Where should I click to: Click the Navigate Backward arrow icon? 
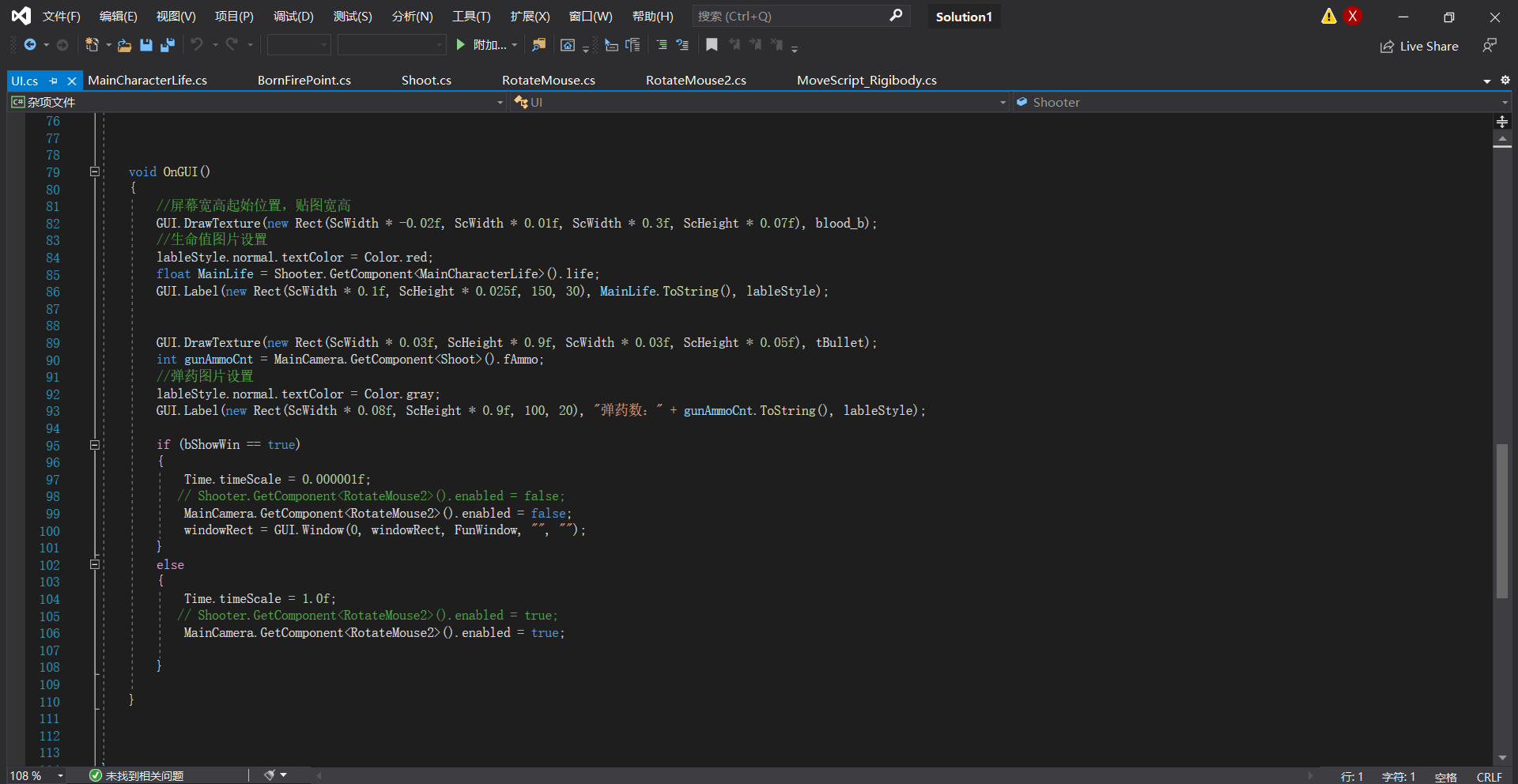coord(30,45)
